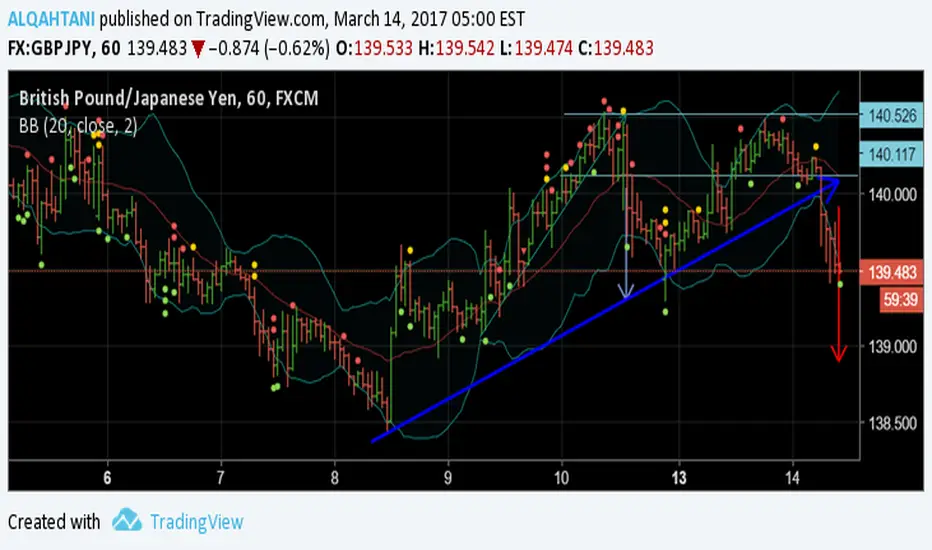Viewport: 932px width, 550px height.
Task: Click date label 14 on time axis
Action: coord(792,477)
